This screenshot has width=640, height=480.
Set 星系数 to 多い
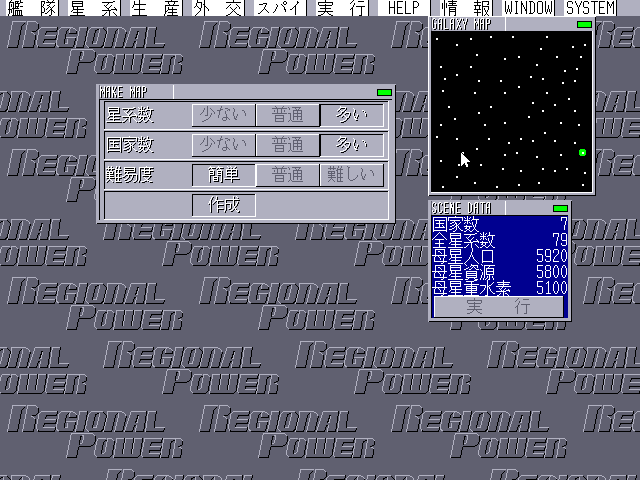tap(352, 115)
